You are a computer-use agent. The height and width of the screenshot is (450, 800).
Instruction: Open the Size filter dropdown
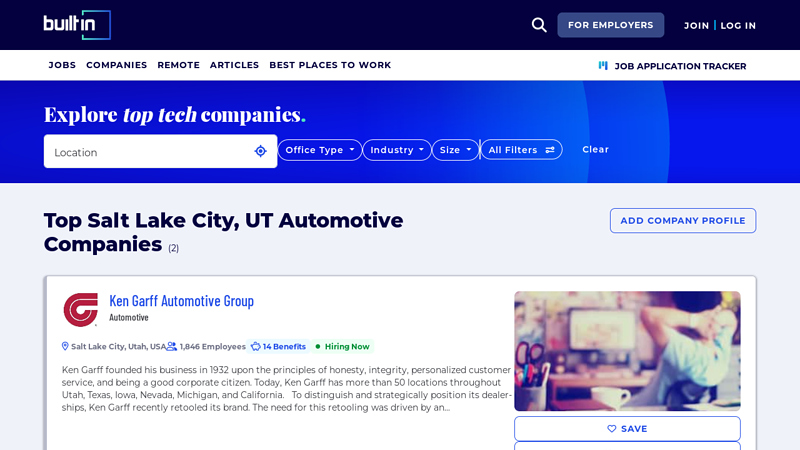point(455,150)
